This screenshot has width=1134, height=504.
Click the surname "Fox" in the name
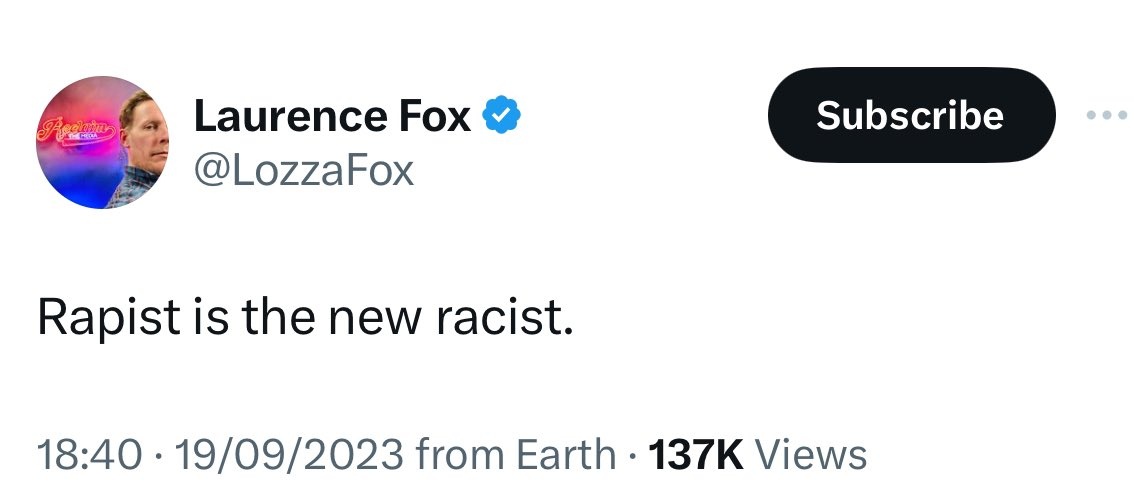tap(433, 118)
